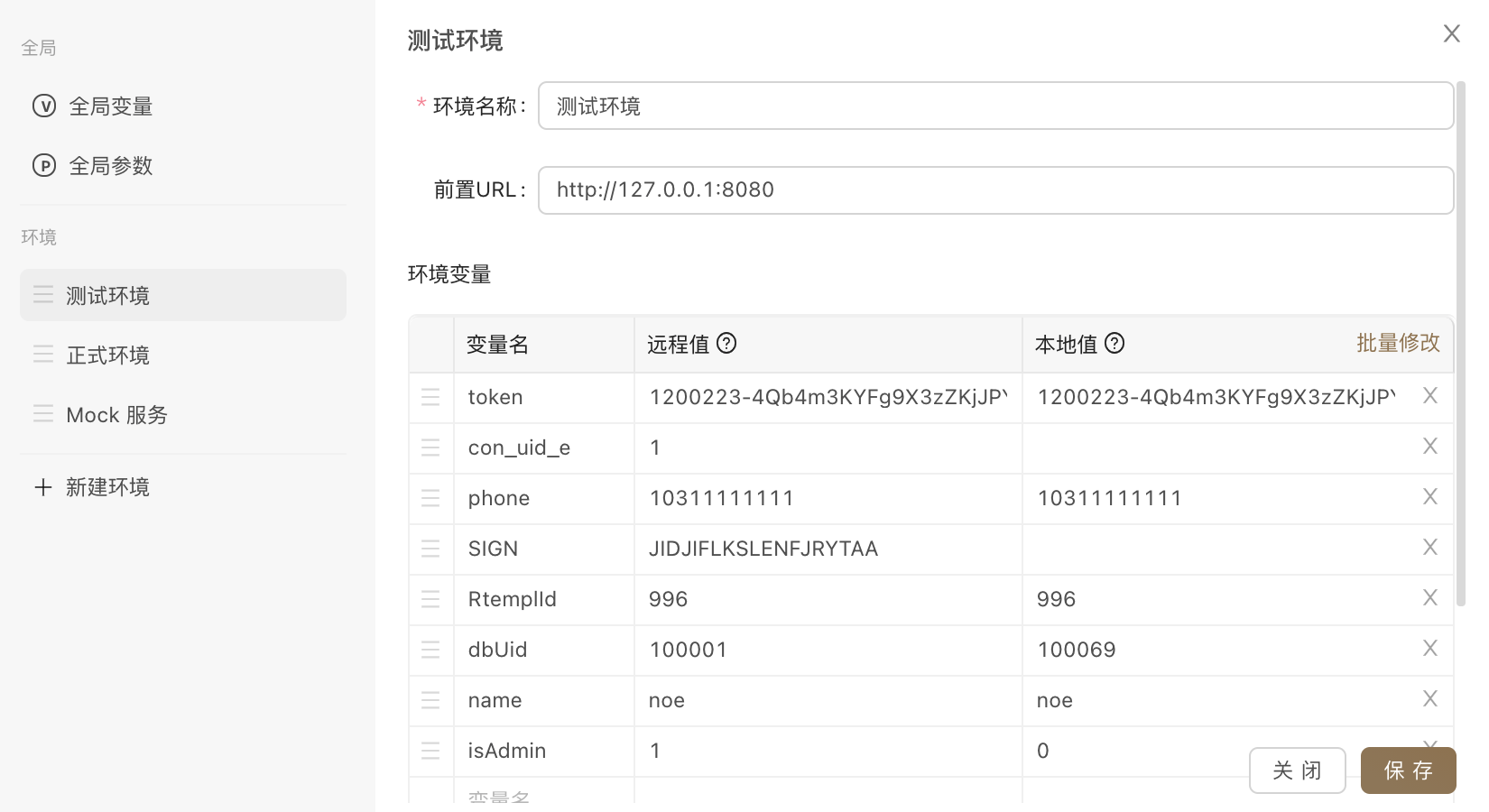Click the 保存 button
This screenshot has height=812, width=1489.
pyautogui.click(x=1409, y=770)
